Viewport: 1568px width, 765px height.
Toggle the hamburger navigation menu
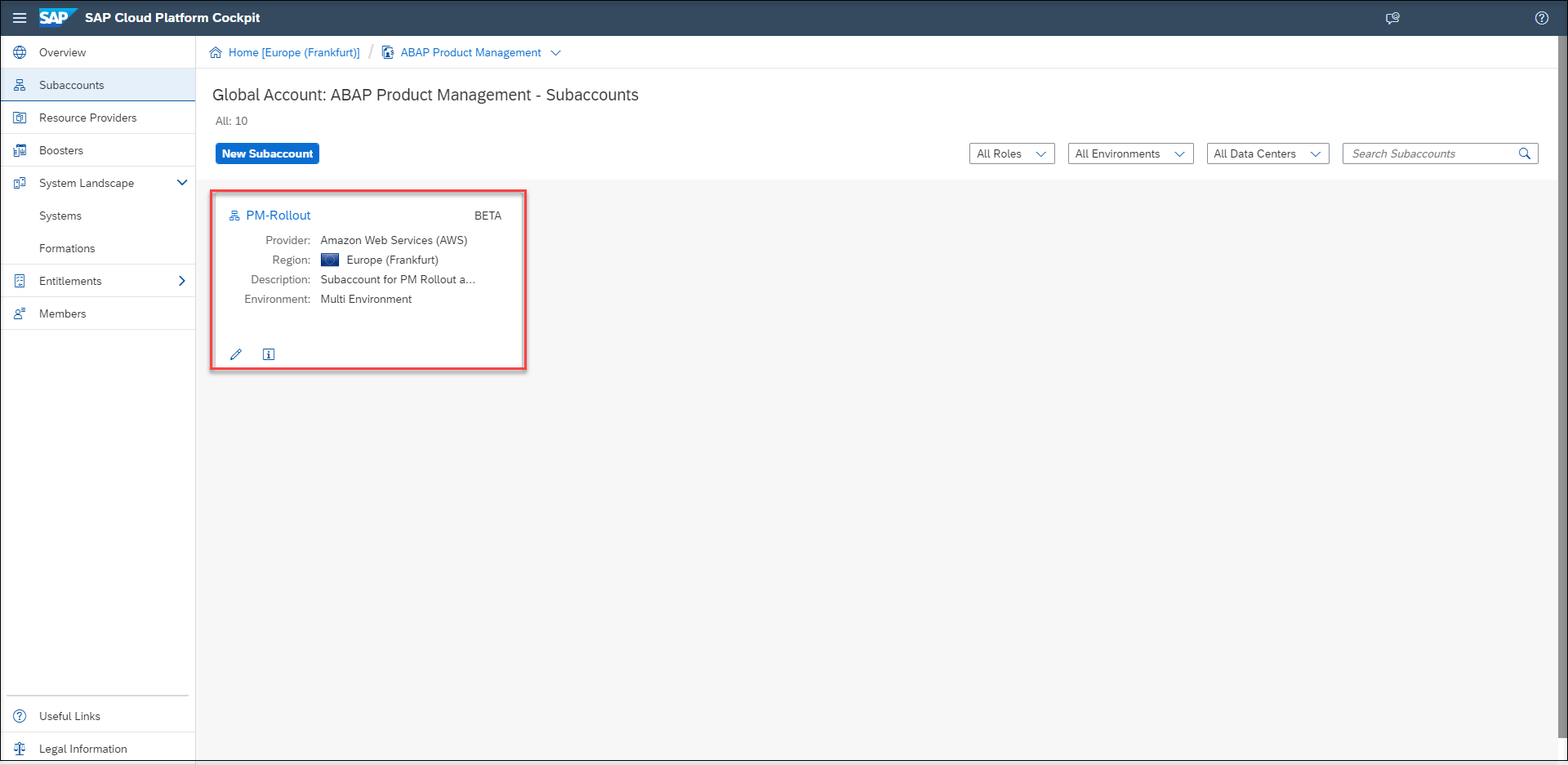(x=20, y=18)
